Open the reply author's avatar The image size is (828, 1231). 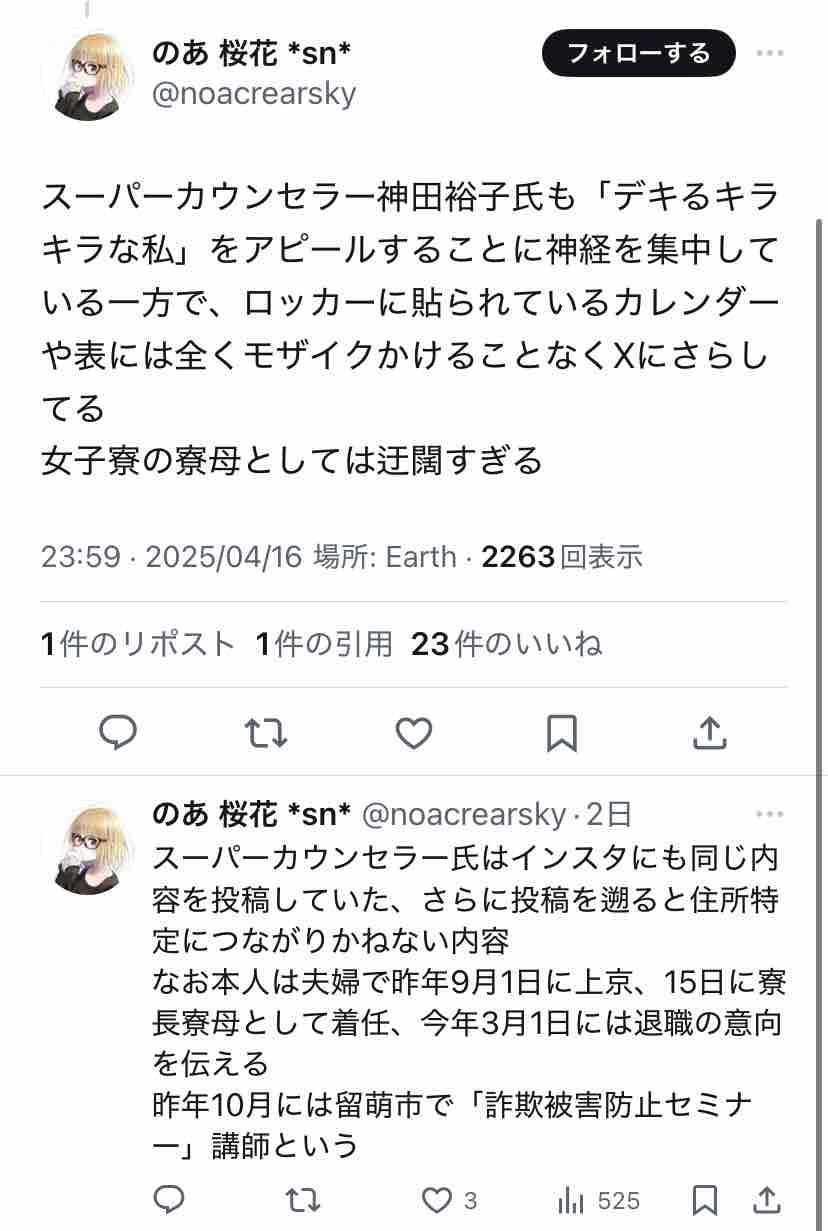click(87, 848)
